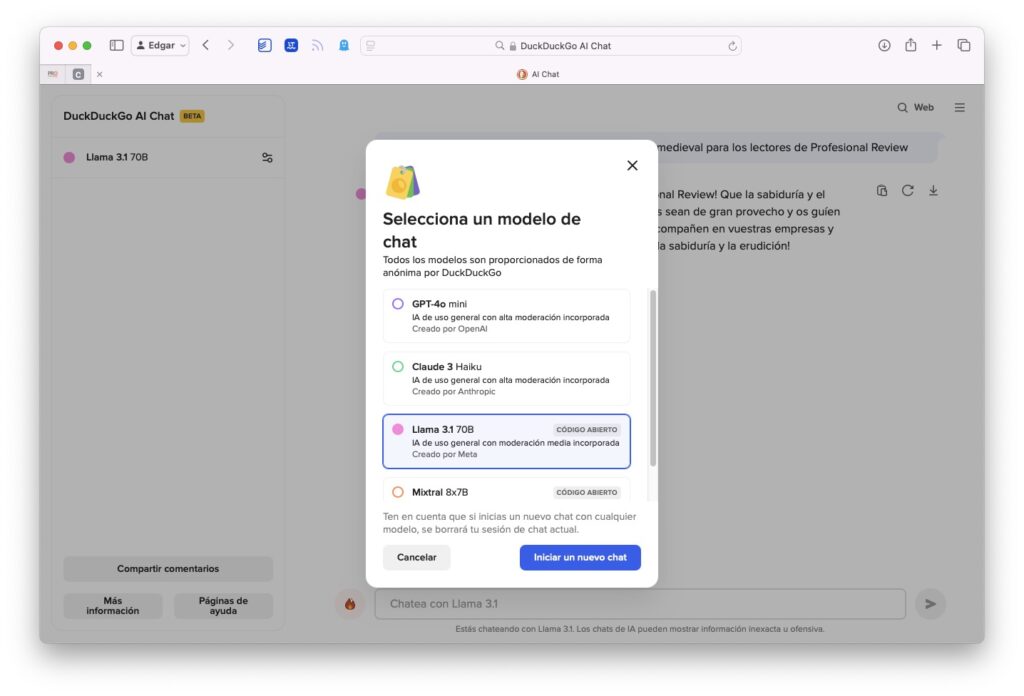Click the reader icon in the address bar
1024x696 pixels.
pyautogui.click(x=371, y=46)
